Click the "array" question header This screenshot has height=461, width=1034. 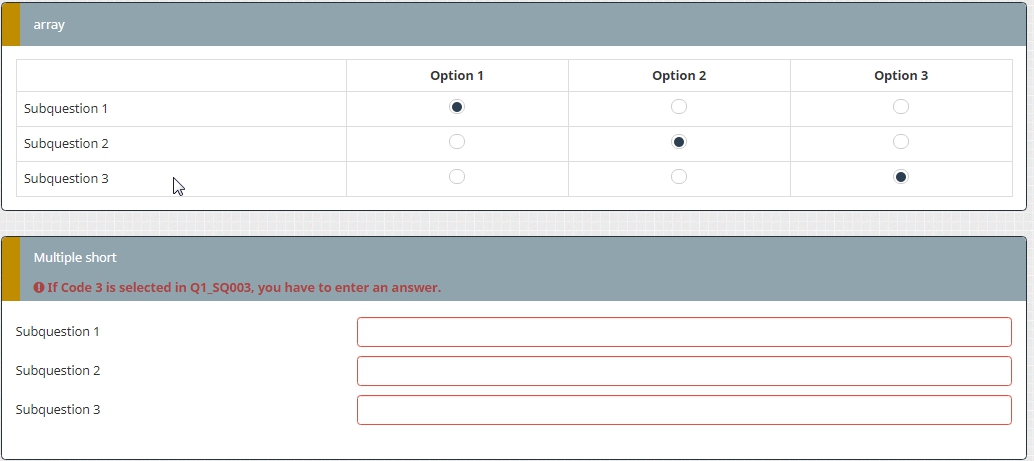click(49, 25)
